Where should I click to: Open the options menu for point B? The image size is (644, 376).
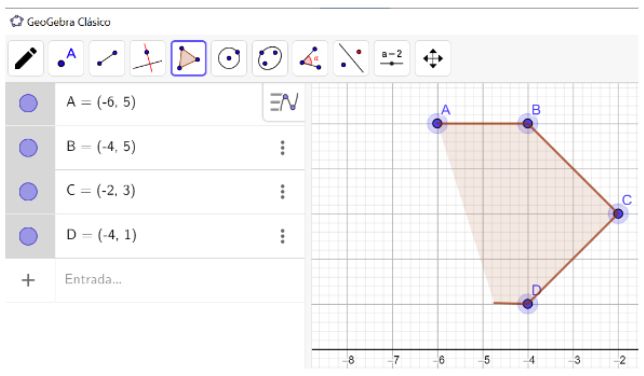coord(283,148)
